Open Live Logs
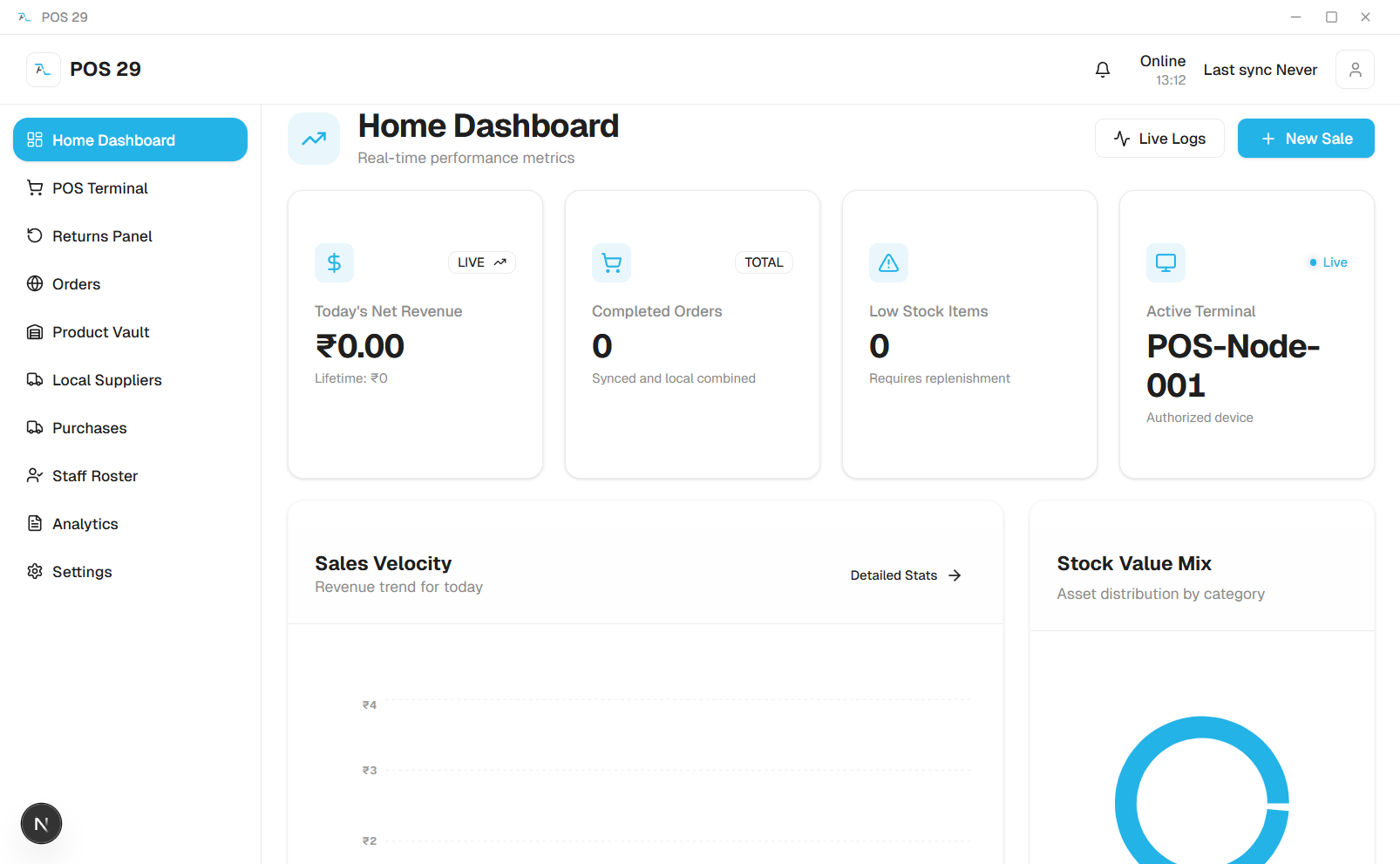The image size is (1400, 864). pos(1159,139)
